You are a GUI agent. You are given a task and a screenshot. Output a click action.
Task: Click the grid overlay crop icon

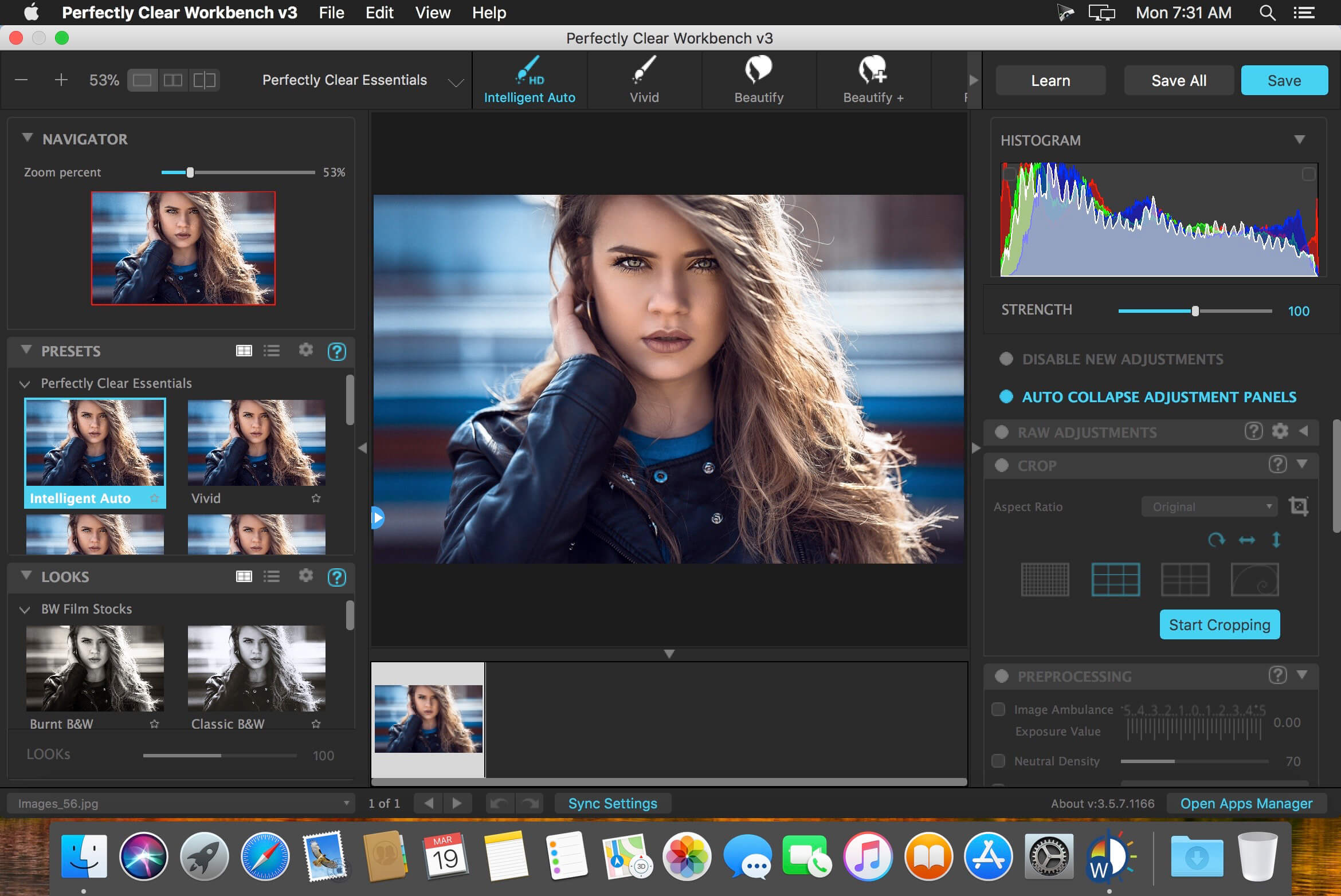(1044, 579)
